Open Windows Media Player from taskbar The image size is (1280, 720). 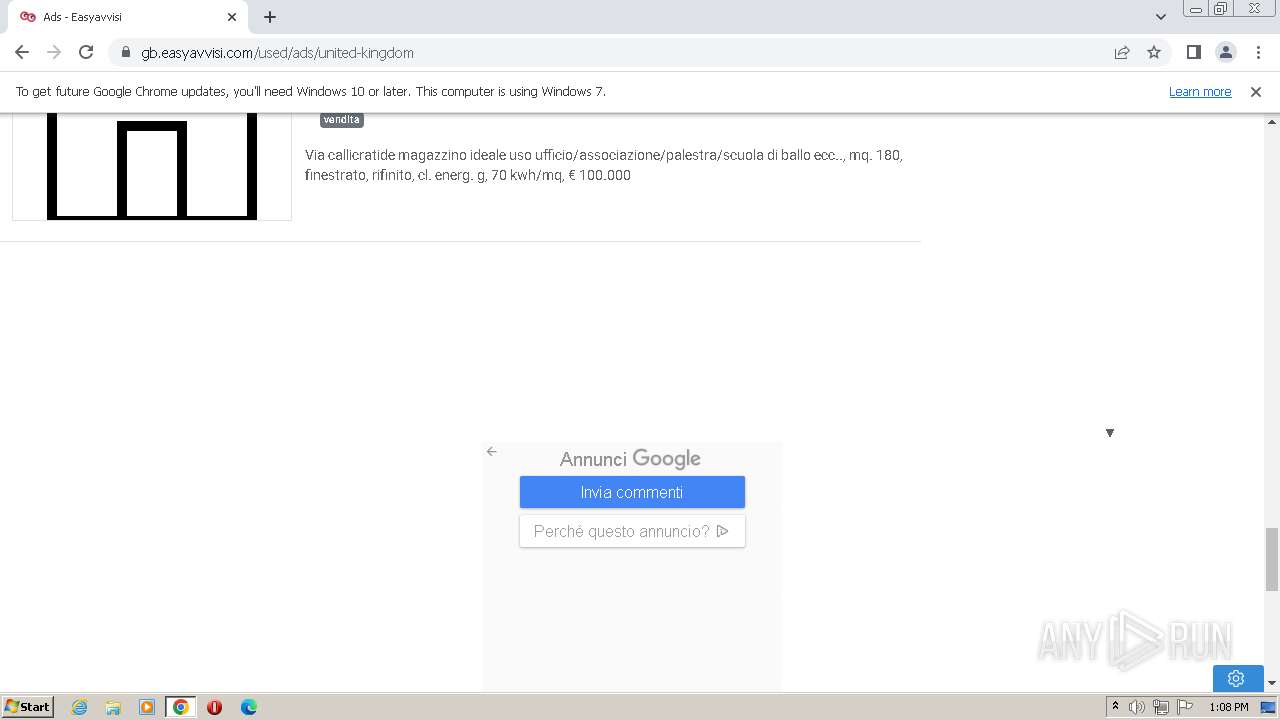click(x=147, y=707)
